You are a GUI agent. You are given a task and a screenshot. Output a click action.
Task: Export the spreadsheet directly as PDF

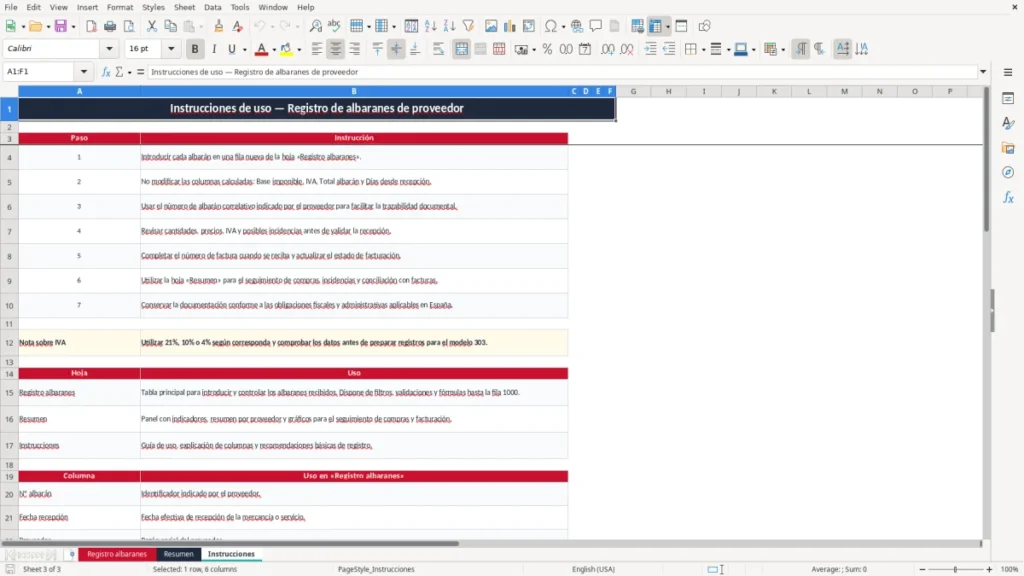click(91, 26)
